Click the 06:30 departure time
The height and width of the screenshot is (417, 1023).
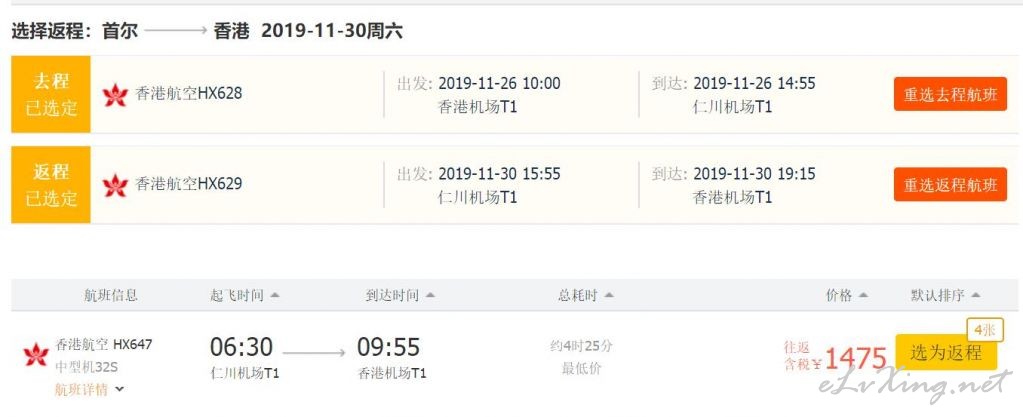pos(241,347)
